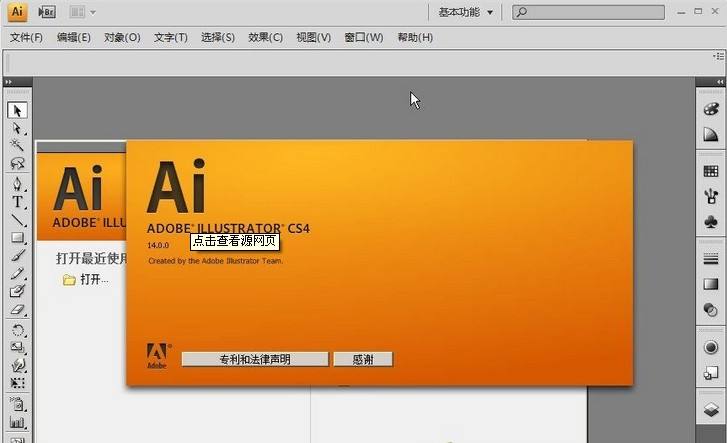Open the Stroke panel
The height and width of the screenshot is (443, 727).
coord(711,258)
